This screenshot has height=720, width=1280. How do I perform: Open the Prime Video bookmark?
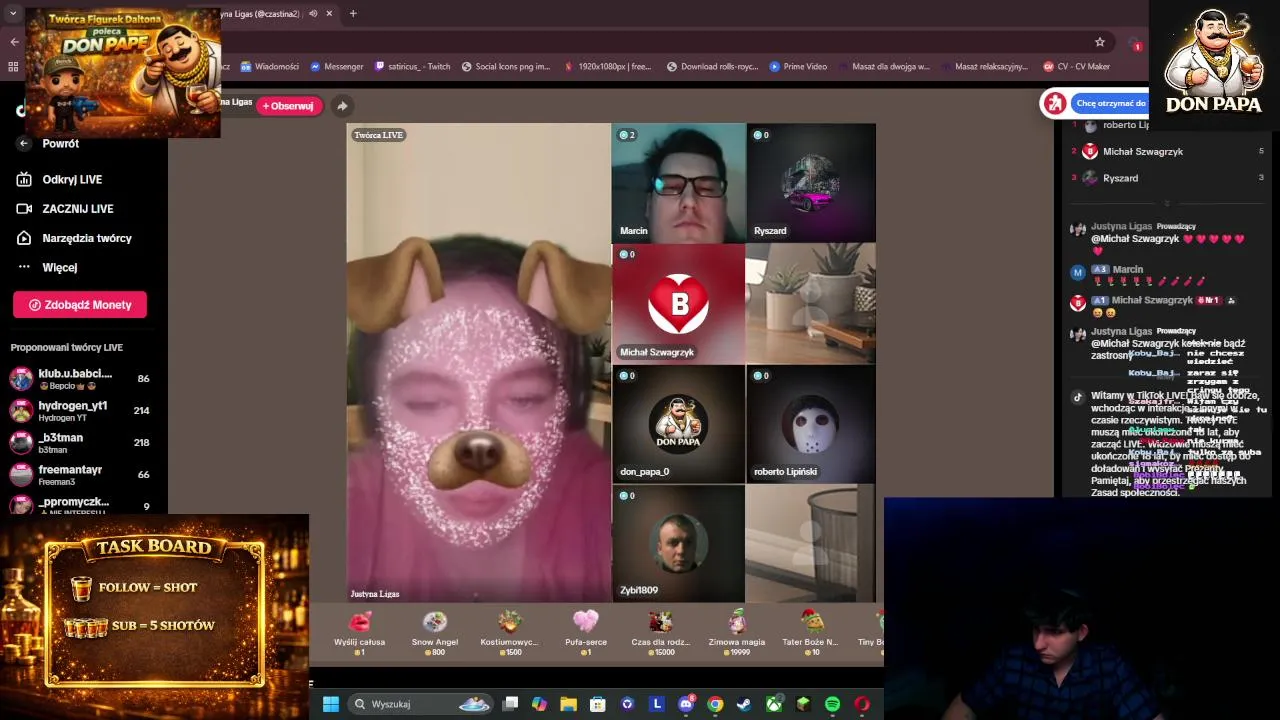798,67
